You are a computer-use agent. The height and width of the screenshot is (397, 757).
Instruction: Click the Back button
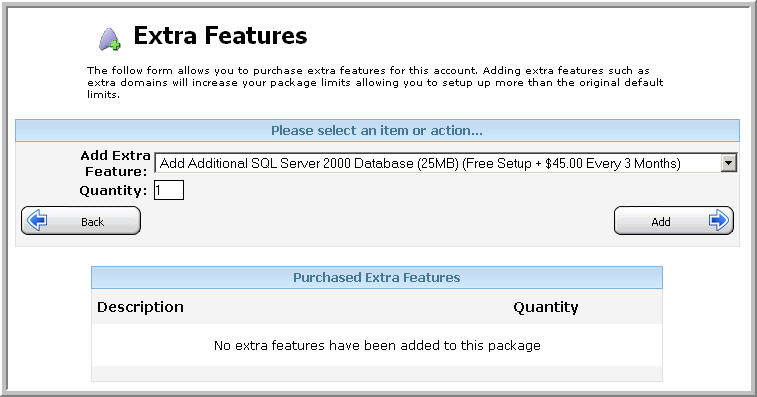81,221
